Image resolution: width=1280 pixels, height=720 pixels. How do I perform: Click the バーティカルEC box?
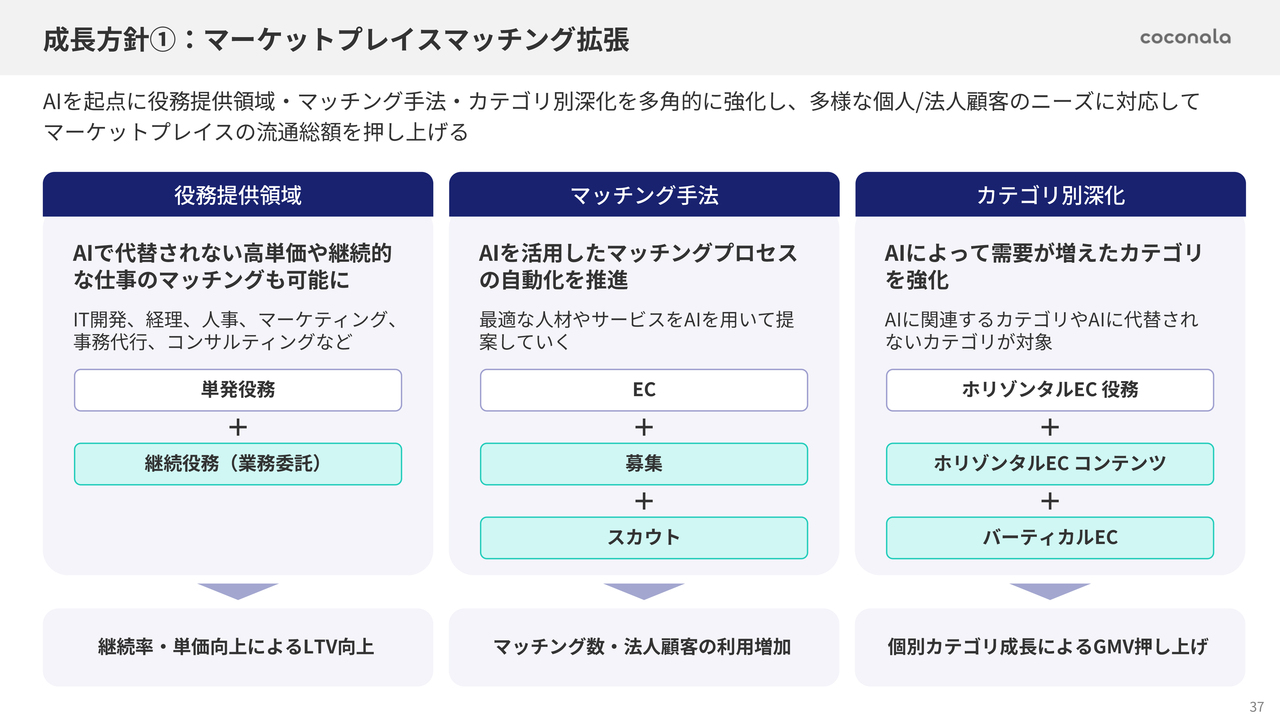[1050, 538]
